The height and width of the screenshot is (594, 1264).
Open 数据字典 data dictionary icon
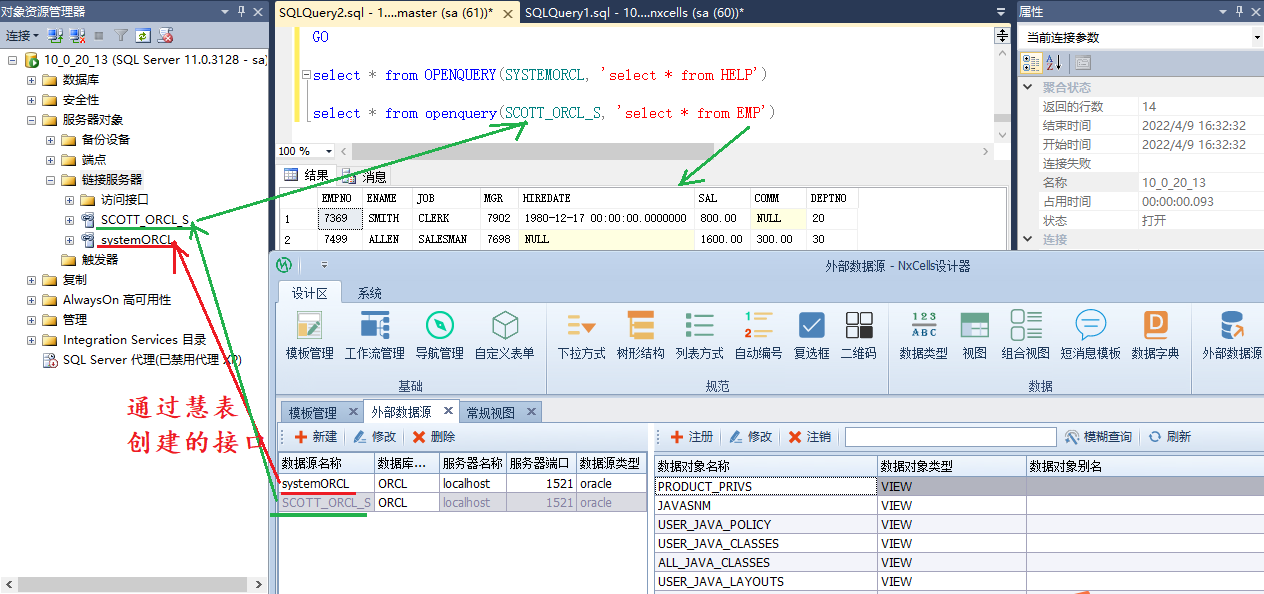pos(1155,335)
